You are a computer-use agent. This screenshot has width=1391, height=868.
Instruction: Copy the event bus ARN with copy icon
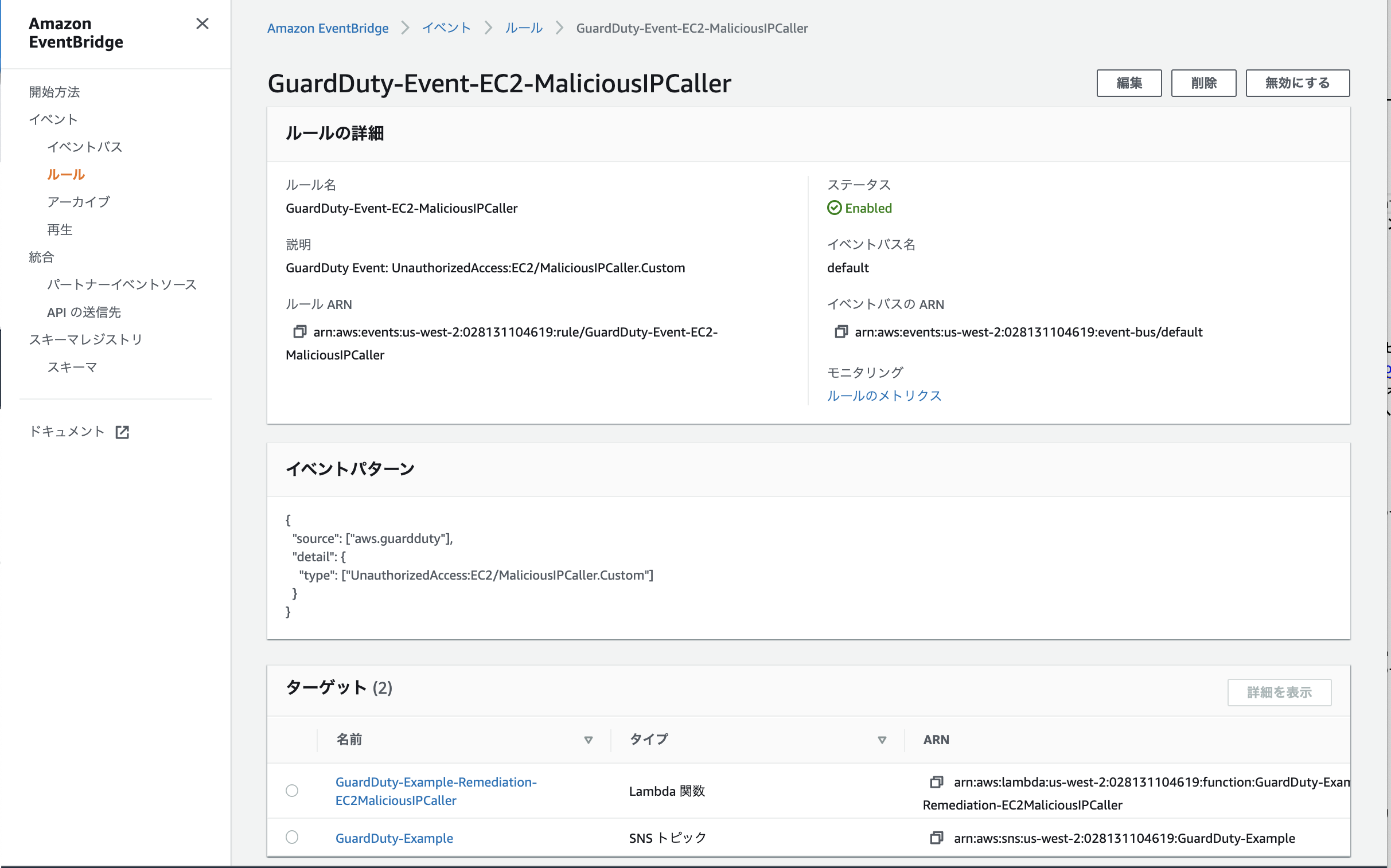point(841,332)
